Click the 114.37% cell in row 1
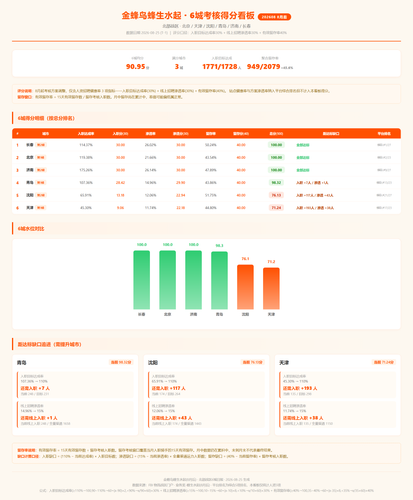 (86, 145)
